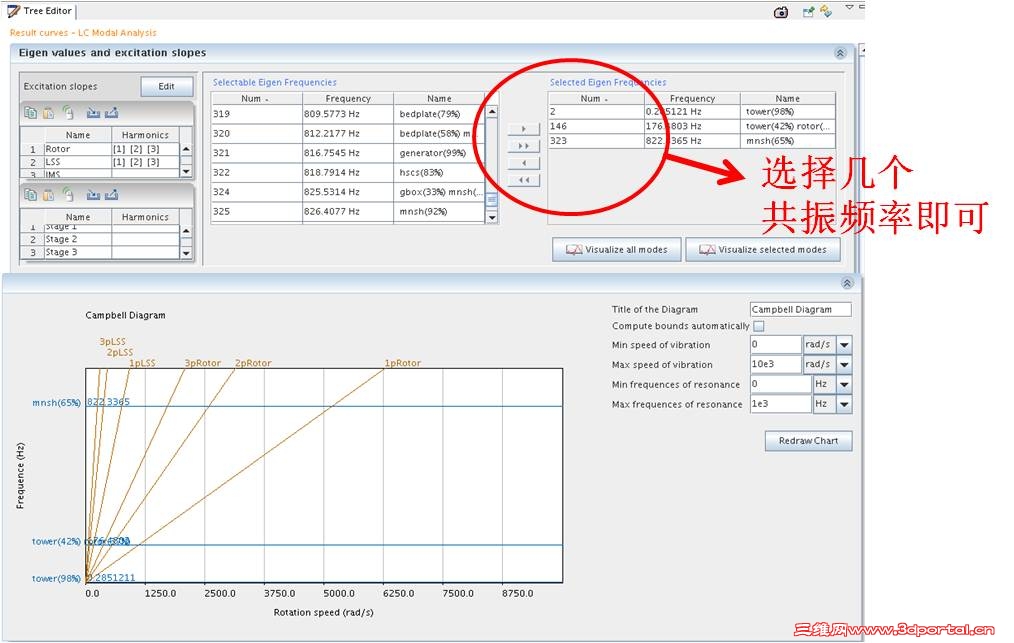Click the Tree Editor tab icon
This screenshot has height=643, width=1014.
click(x=13, y=11)
